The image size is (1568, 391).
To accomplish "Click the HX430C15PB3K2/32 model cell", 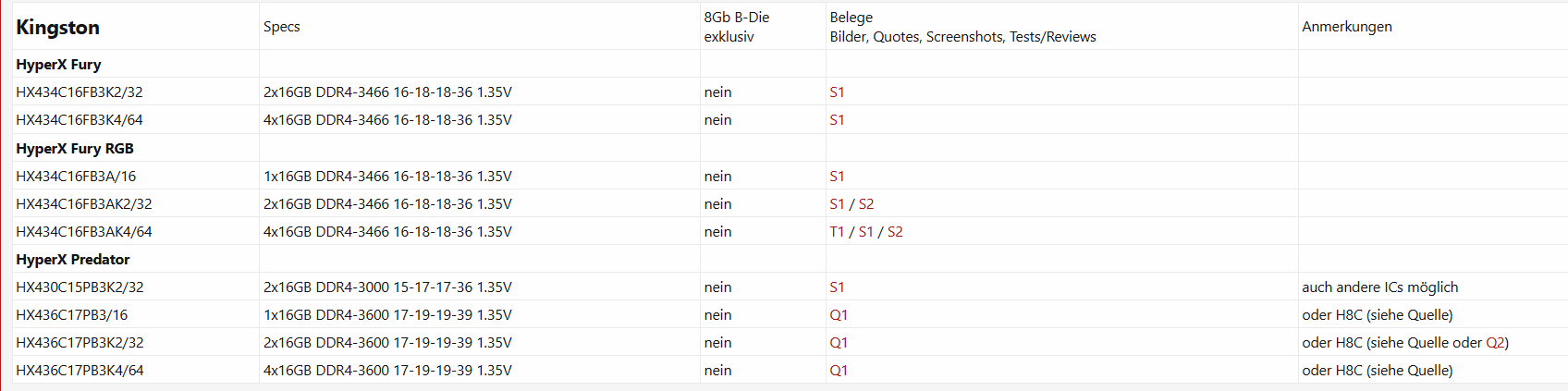I will tap(80, 287).
